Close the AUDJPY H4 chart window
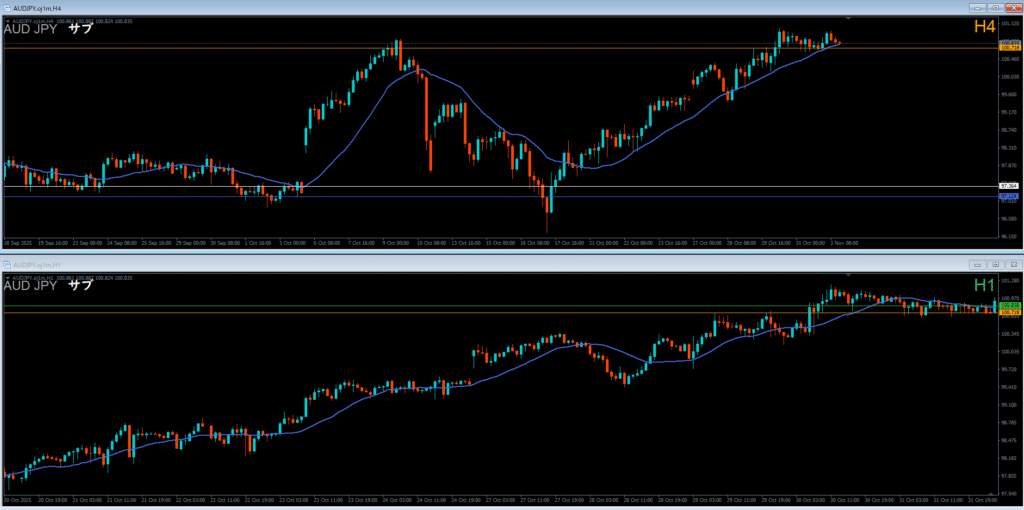 (x=1012, y=8)
